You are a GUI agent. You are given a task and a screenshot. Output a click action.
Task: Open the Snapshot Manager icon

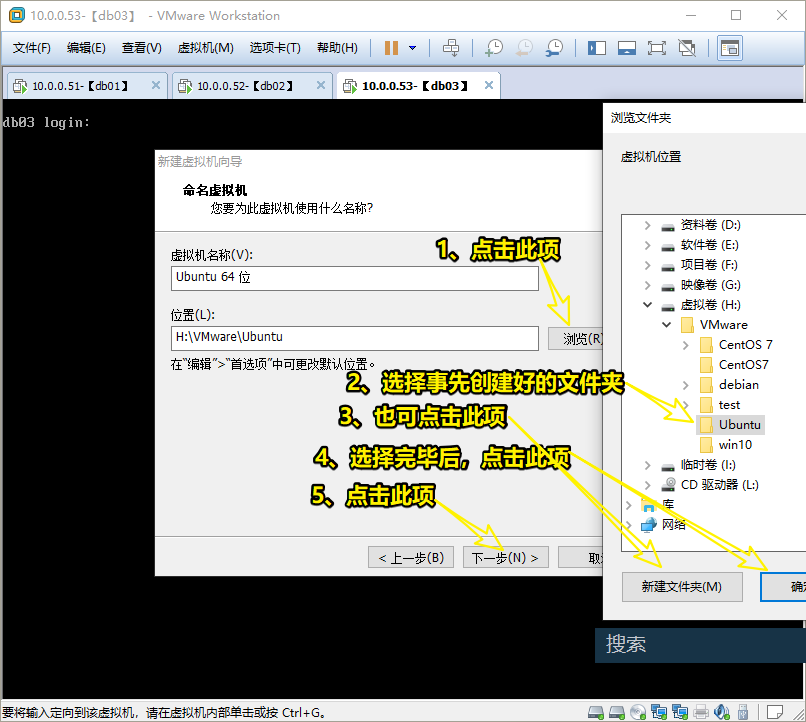(553, 47)
